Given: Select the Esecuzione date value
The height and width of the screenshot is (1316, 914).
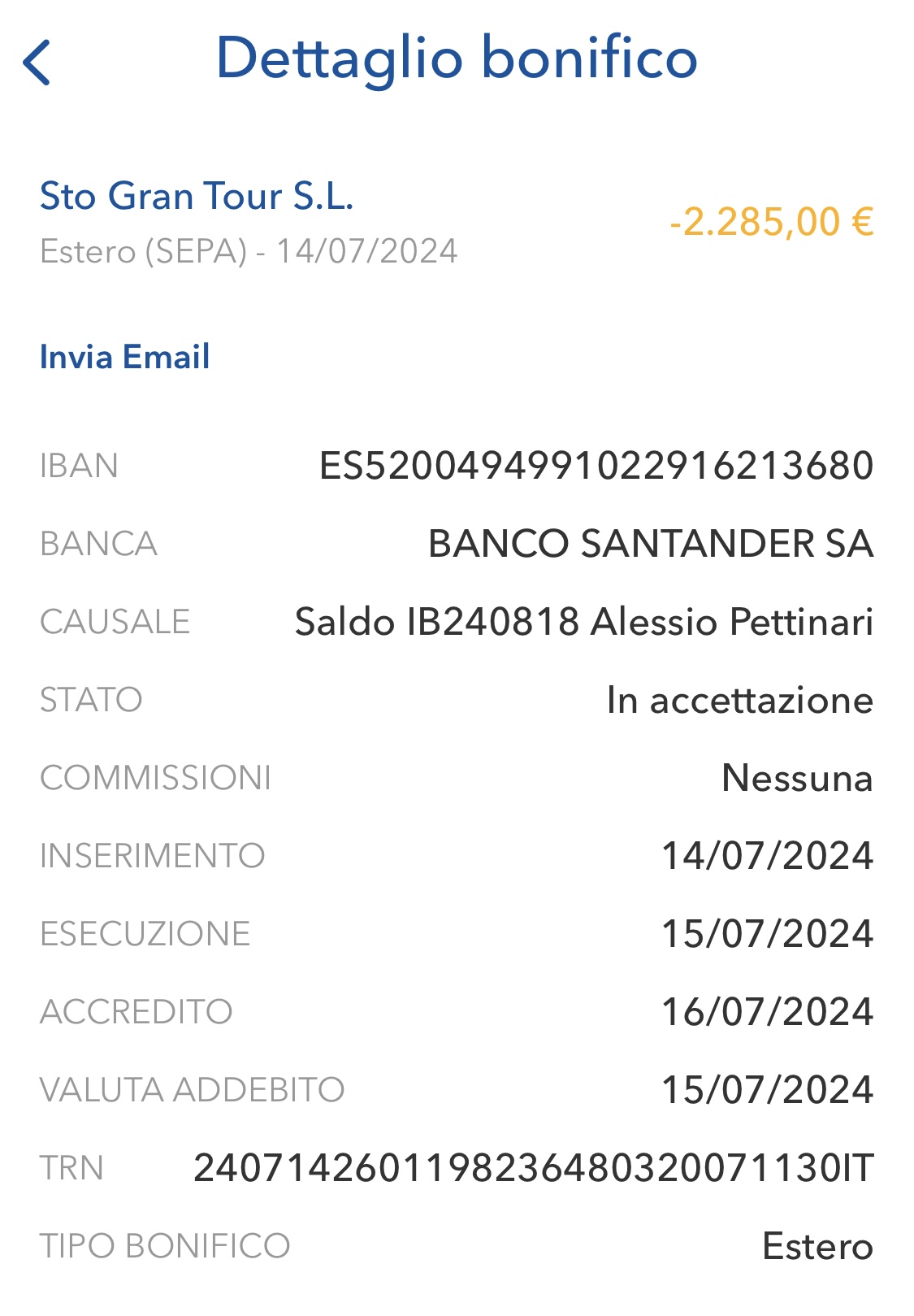Looking at the screenshot, I should 768,934.
